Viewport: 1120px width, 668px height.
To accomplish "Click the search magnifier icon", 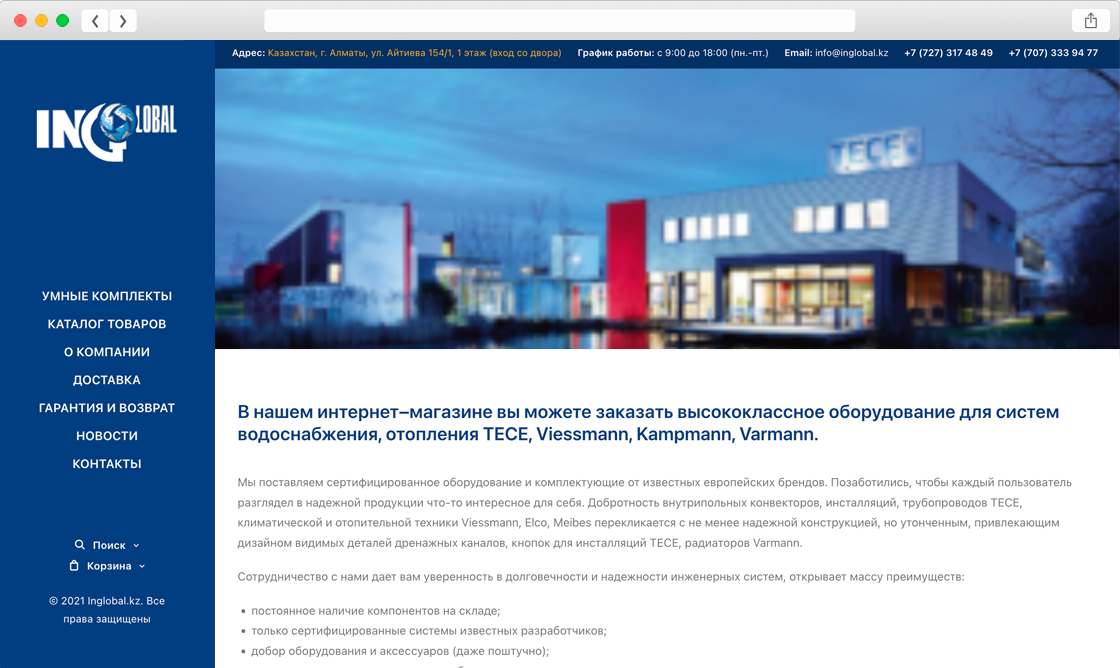I will (80, 545).
